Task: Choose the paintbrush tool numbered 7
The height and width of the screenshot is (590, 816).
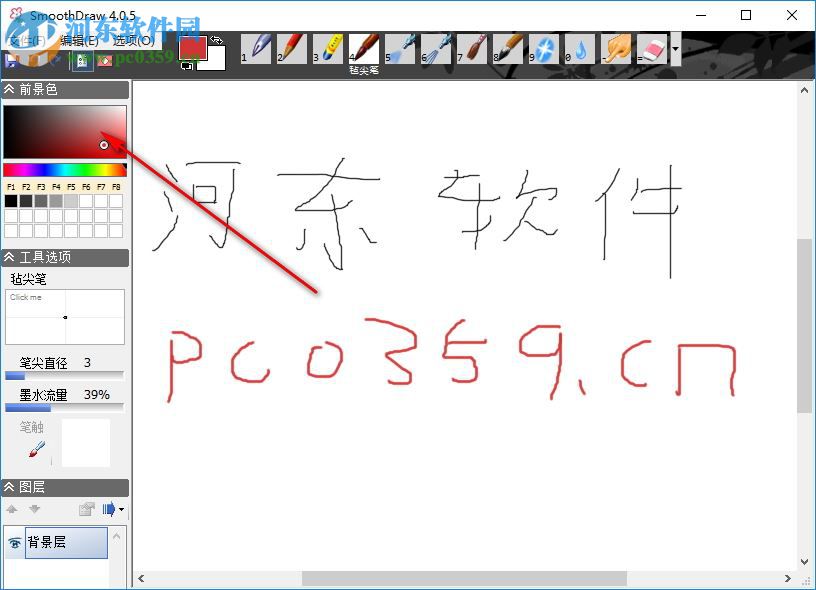Action: click(x=471, y=46)
